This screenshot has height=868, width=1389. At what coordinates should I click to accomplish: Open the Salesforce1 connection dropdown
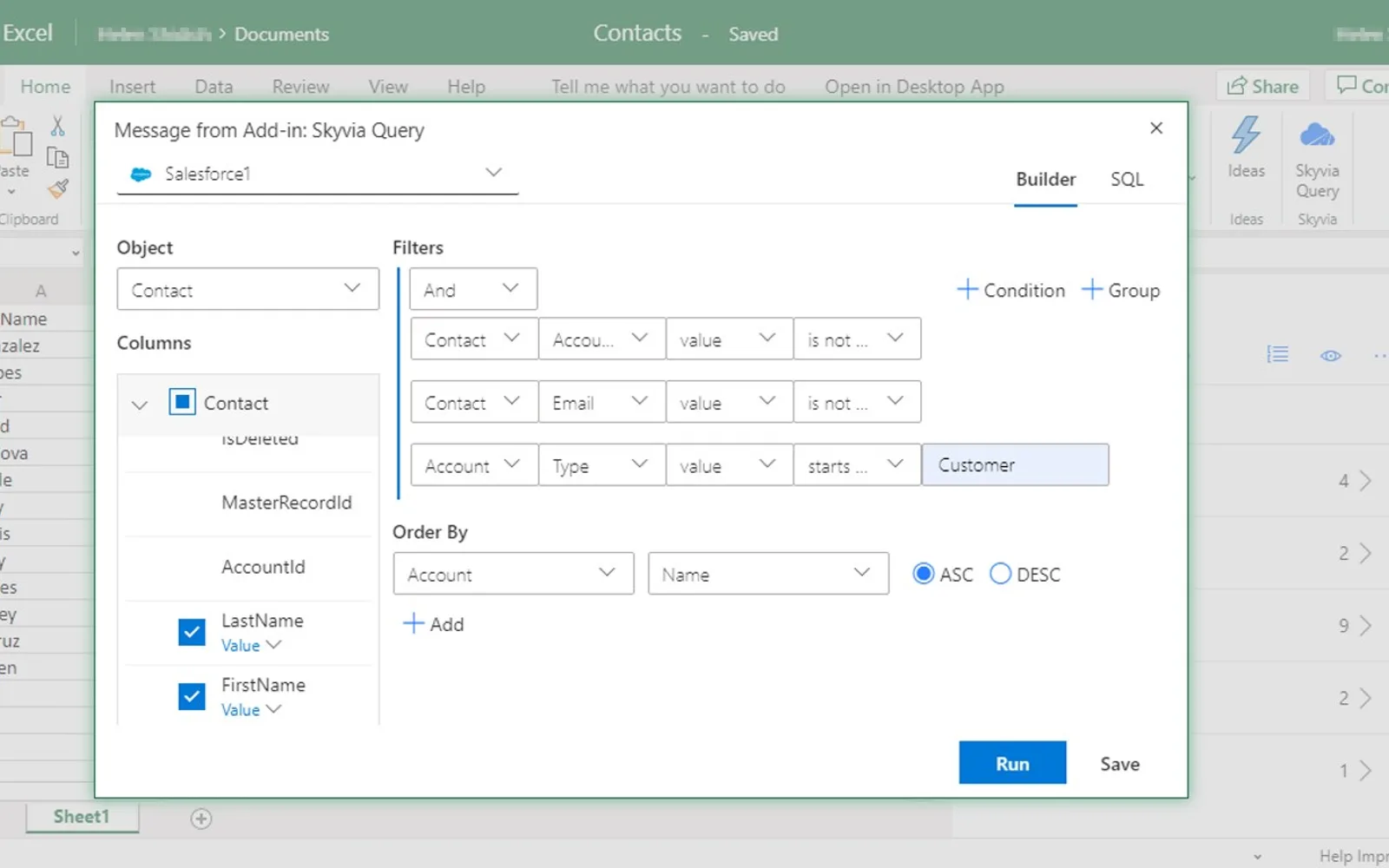pyautogui.click(x=318, y=174)
